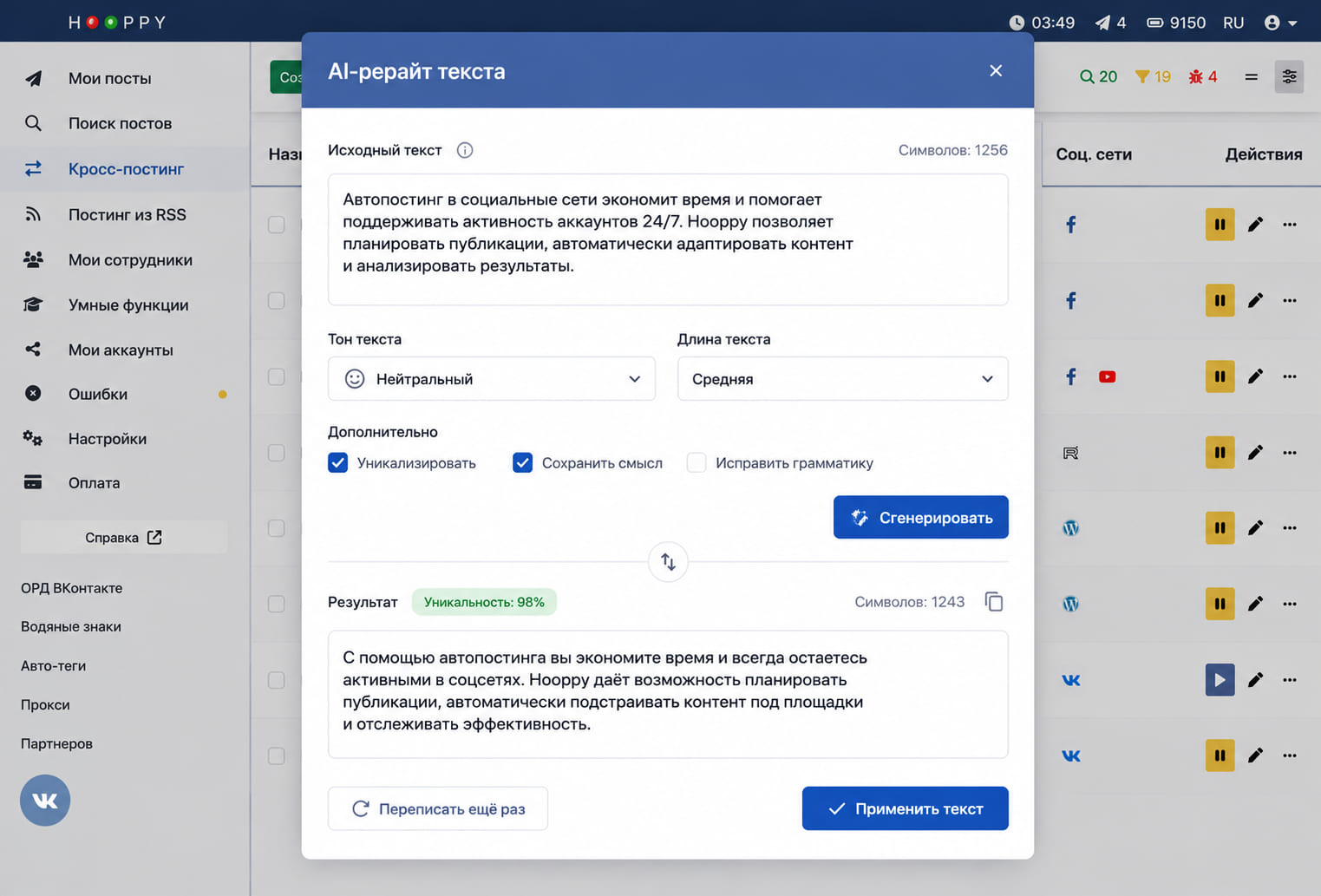Click the orange filter counter 19

click(x=1153, y=76)
